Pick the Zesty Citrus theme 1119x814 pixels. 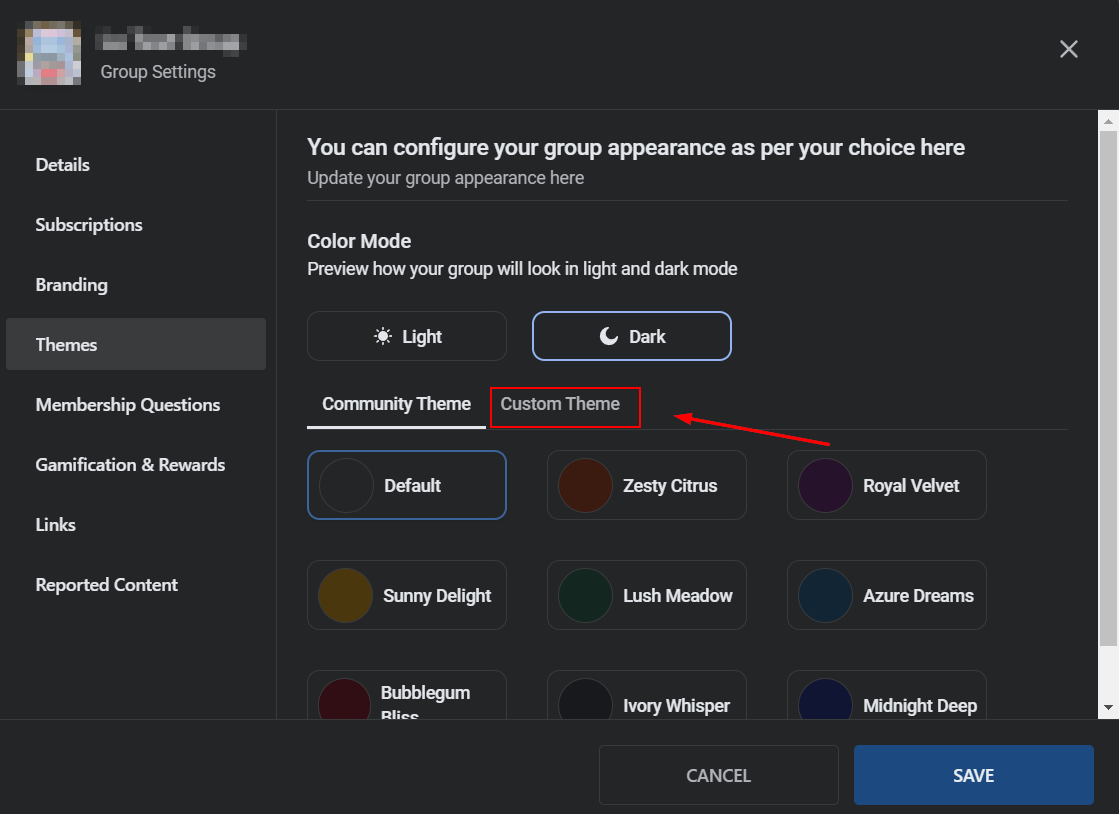[x=647, y=485]
